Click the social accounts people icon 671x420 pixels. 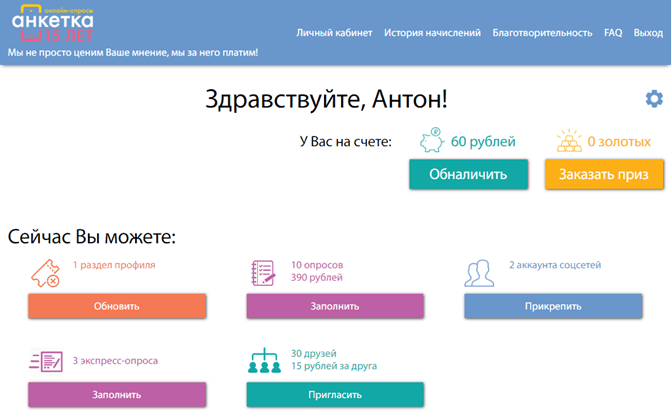[479, 273]
